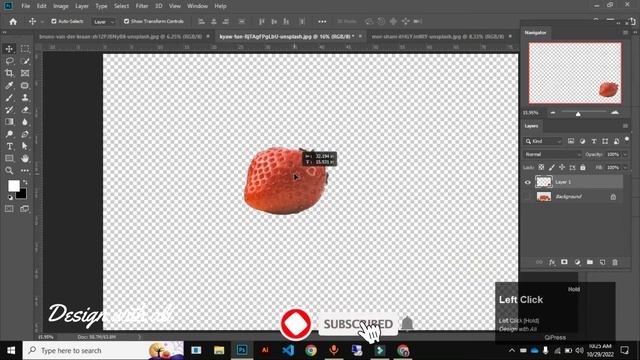The width and height of the screenshot is (640, 360).
Task: Swap foreground and background colors icon
Action: [x=25, y=182]
